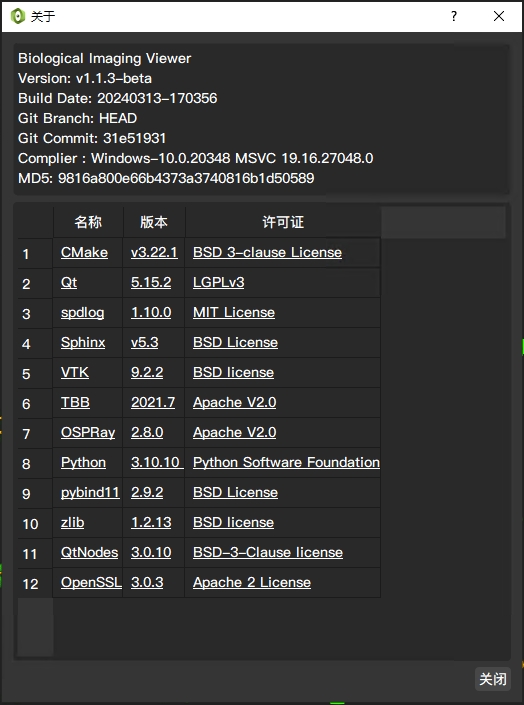
Task: Open the TBB version 2021.7 link
Action: (153, 402)
